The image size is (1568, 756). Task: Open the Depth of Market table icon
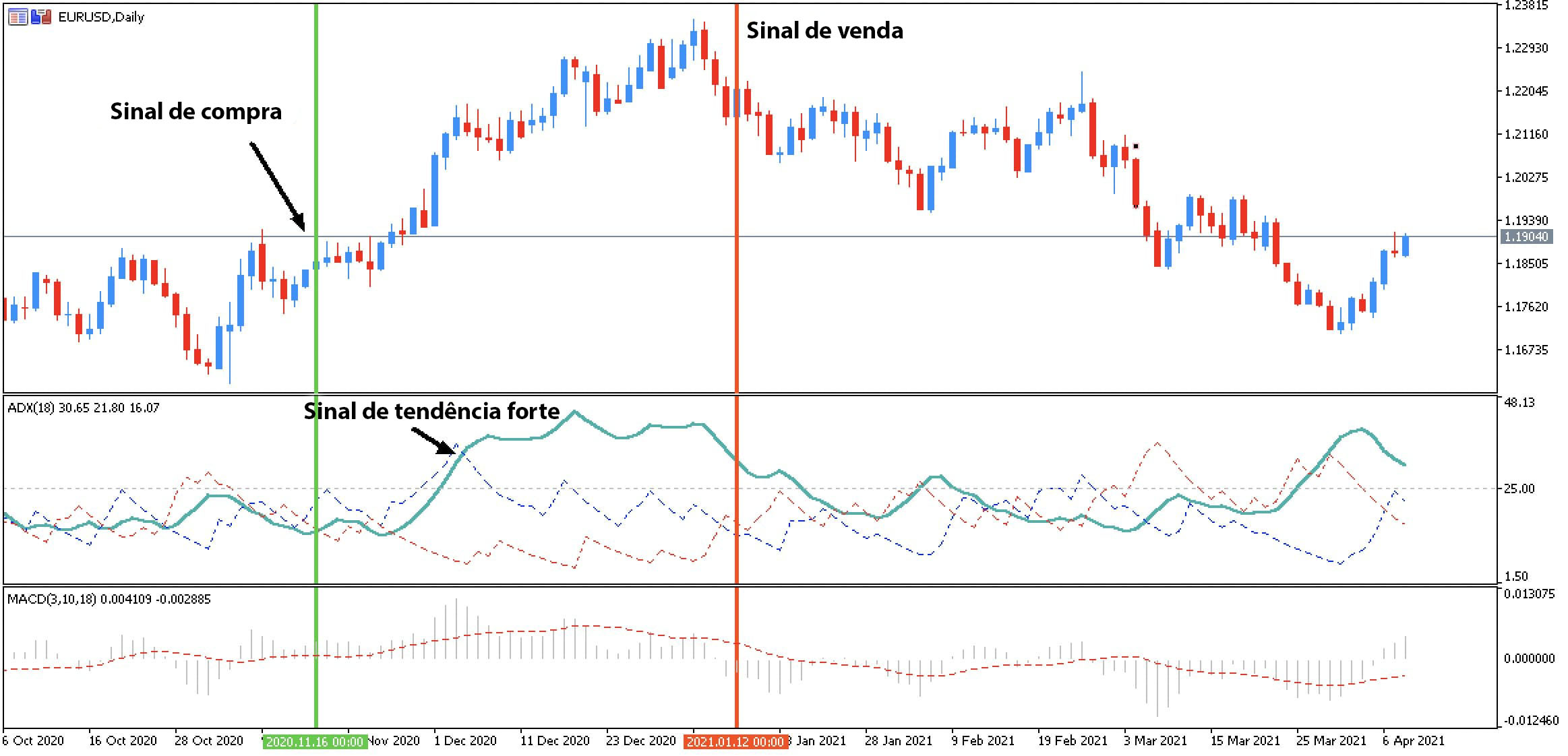pos(18,17)
